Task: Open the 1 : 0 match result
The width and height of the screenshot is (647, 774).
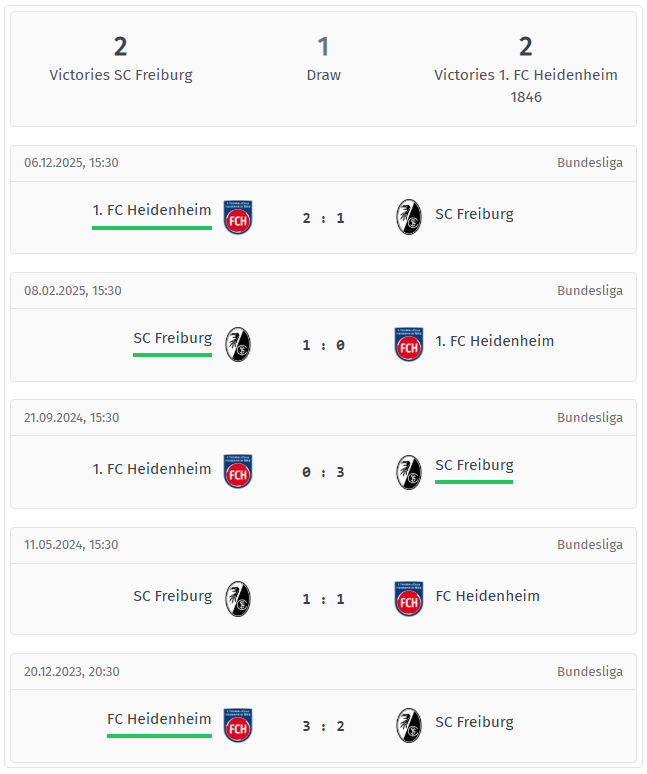Action: (323, 345)
